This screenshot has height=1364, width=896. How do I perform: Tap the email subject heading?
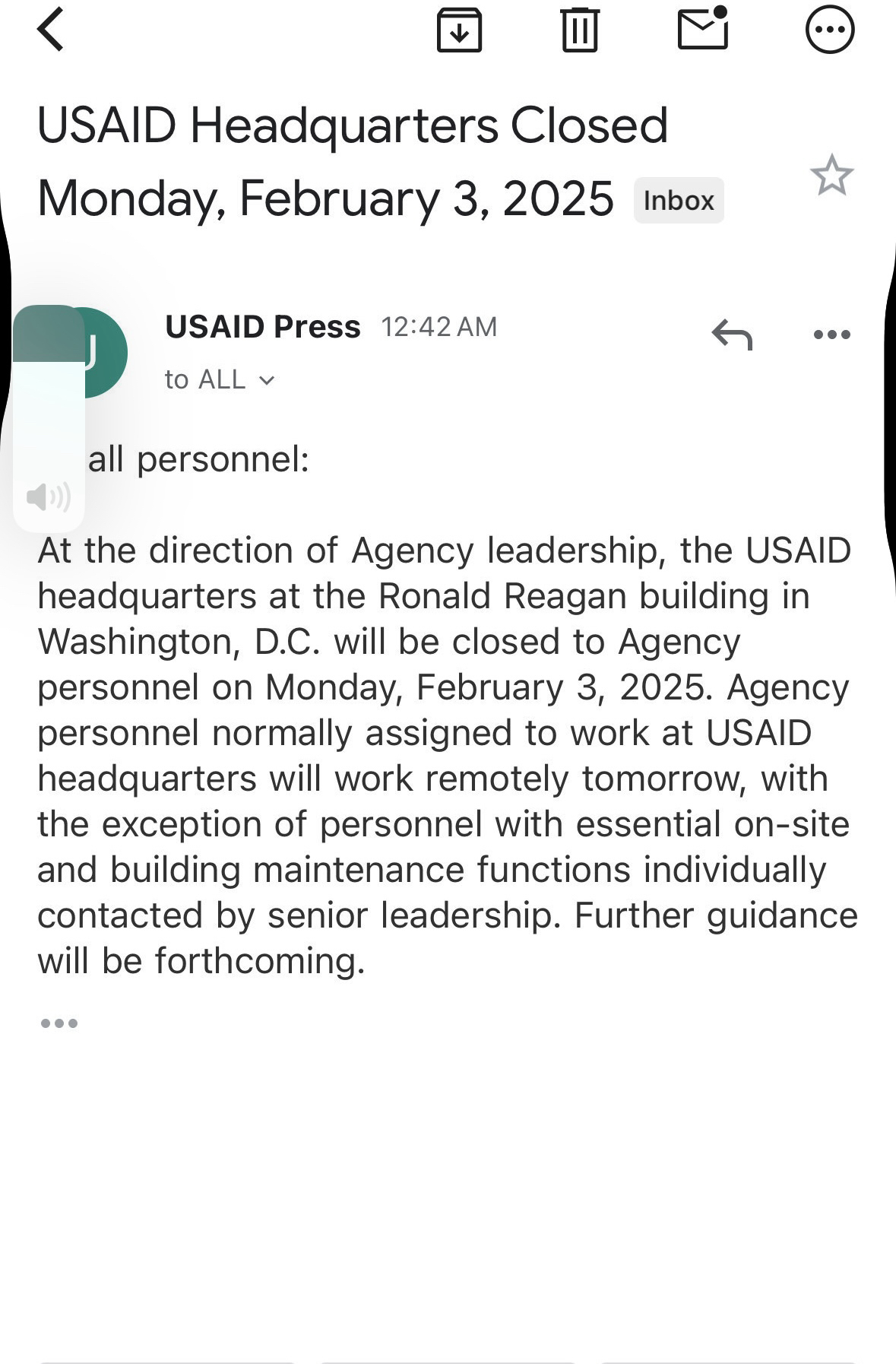(x=353, y=161)
